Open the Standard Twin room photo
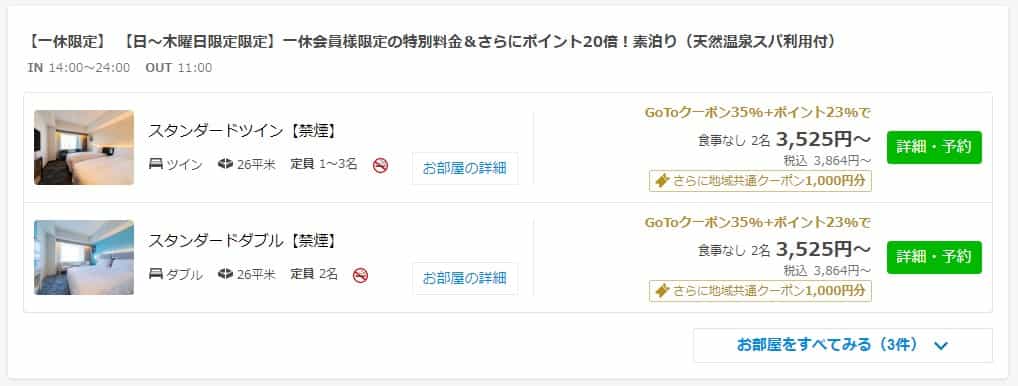This screenshot has width=1018, height=386. (84, 147)
